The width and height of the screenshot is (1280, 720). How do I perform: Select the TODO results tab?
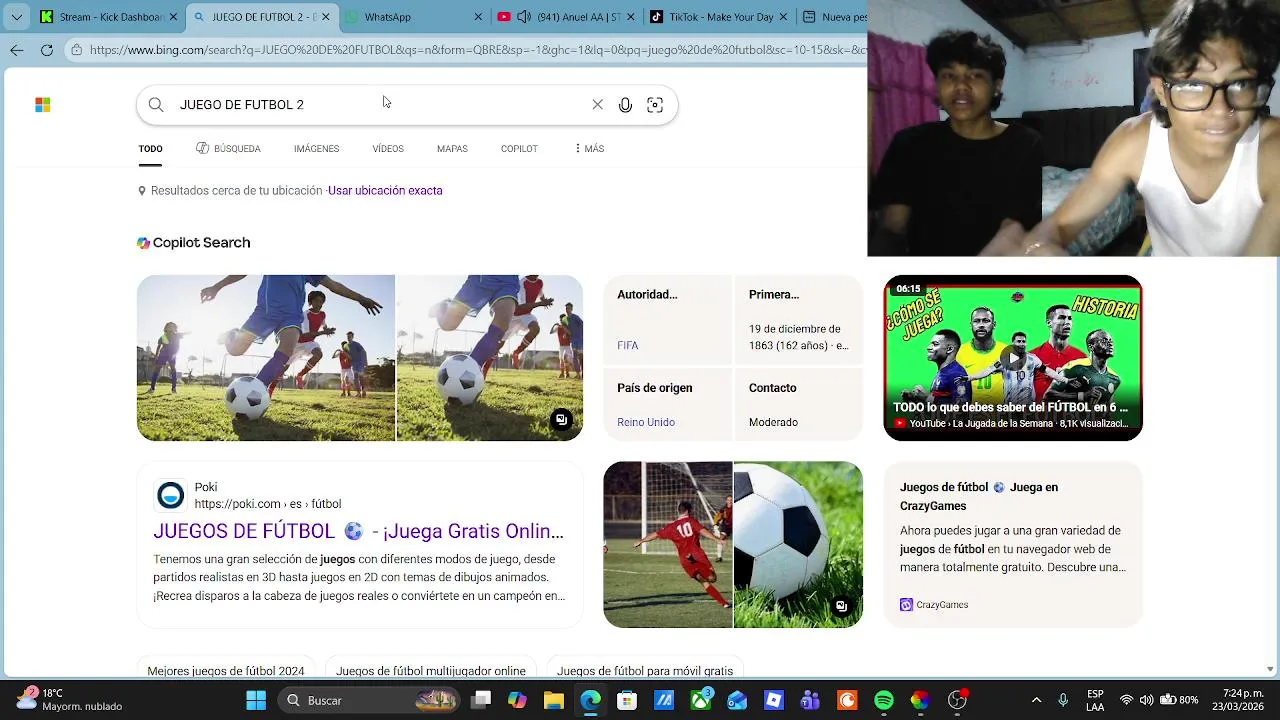pyautogui.click(x=150, y=149)
